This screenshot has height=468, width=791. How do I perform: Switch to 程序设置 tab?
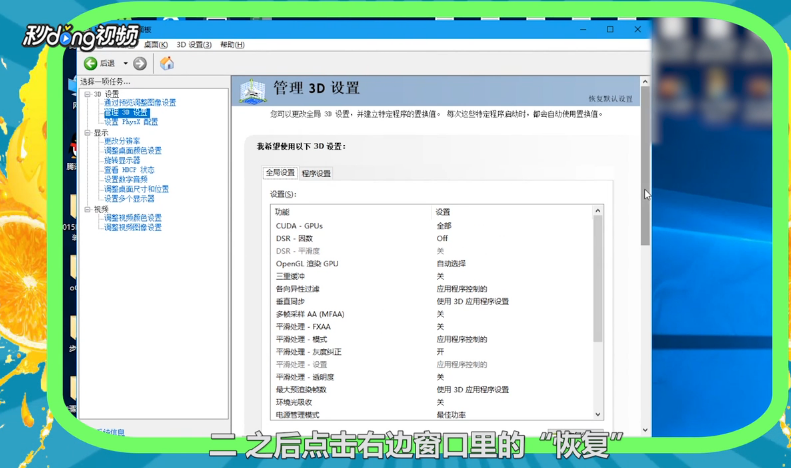click(x=316, y=173)
